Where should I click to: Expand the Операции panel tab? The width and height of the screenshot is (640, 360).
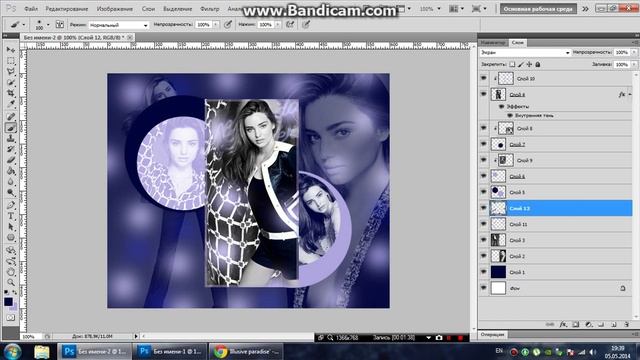click(x=492, y=334)
